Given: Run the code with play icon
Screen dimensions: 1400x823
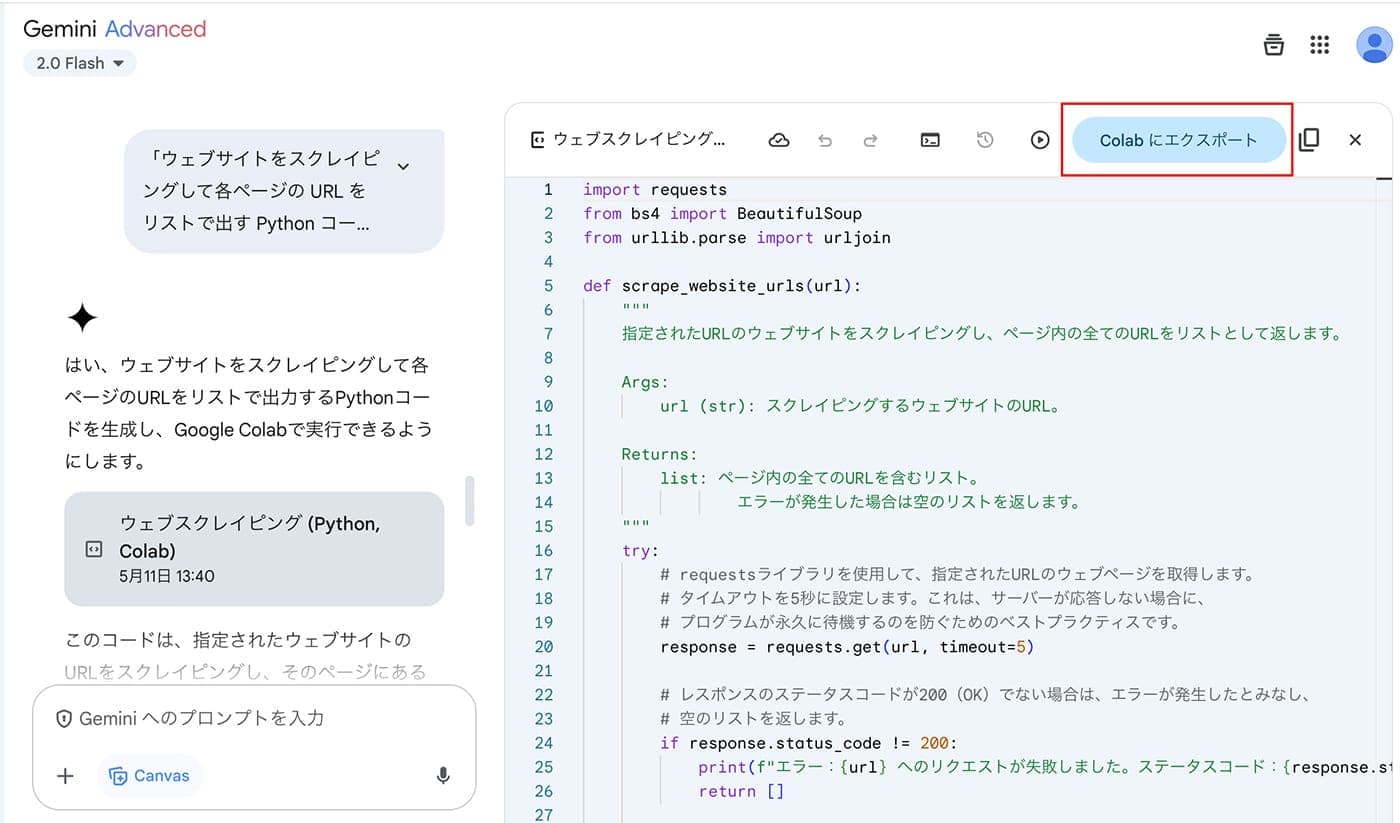Looking at the screenshot, I should (1040, 140).
